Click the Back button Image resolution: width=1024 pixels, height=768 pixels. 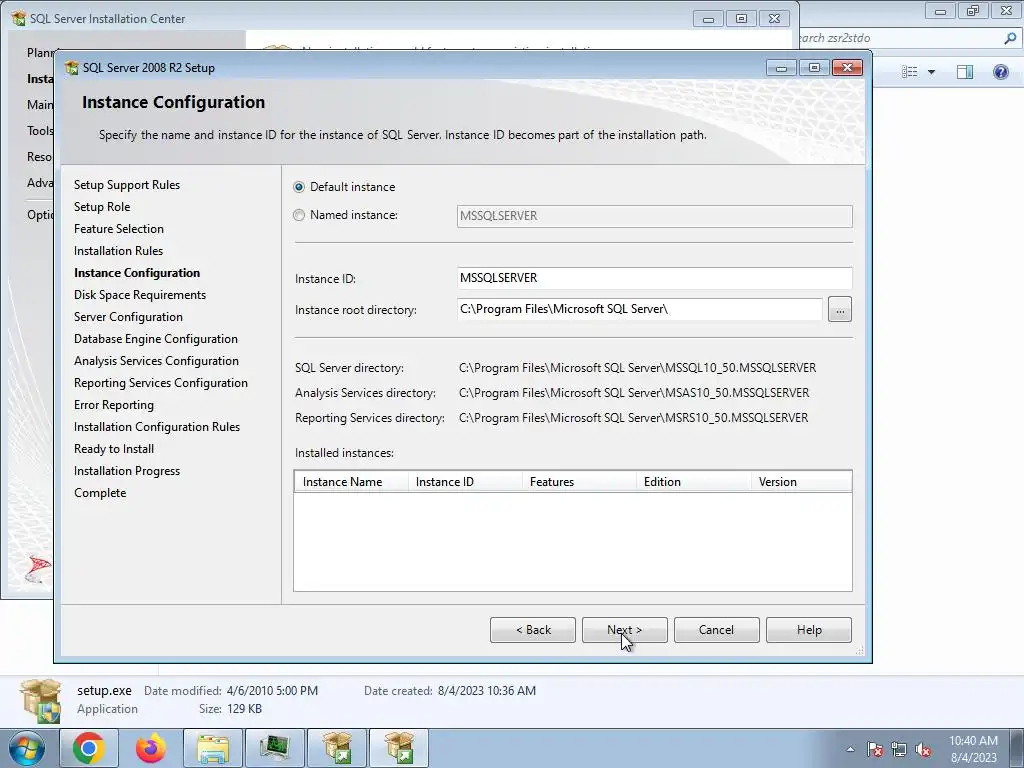(x=533, y=630)
